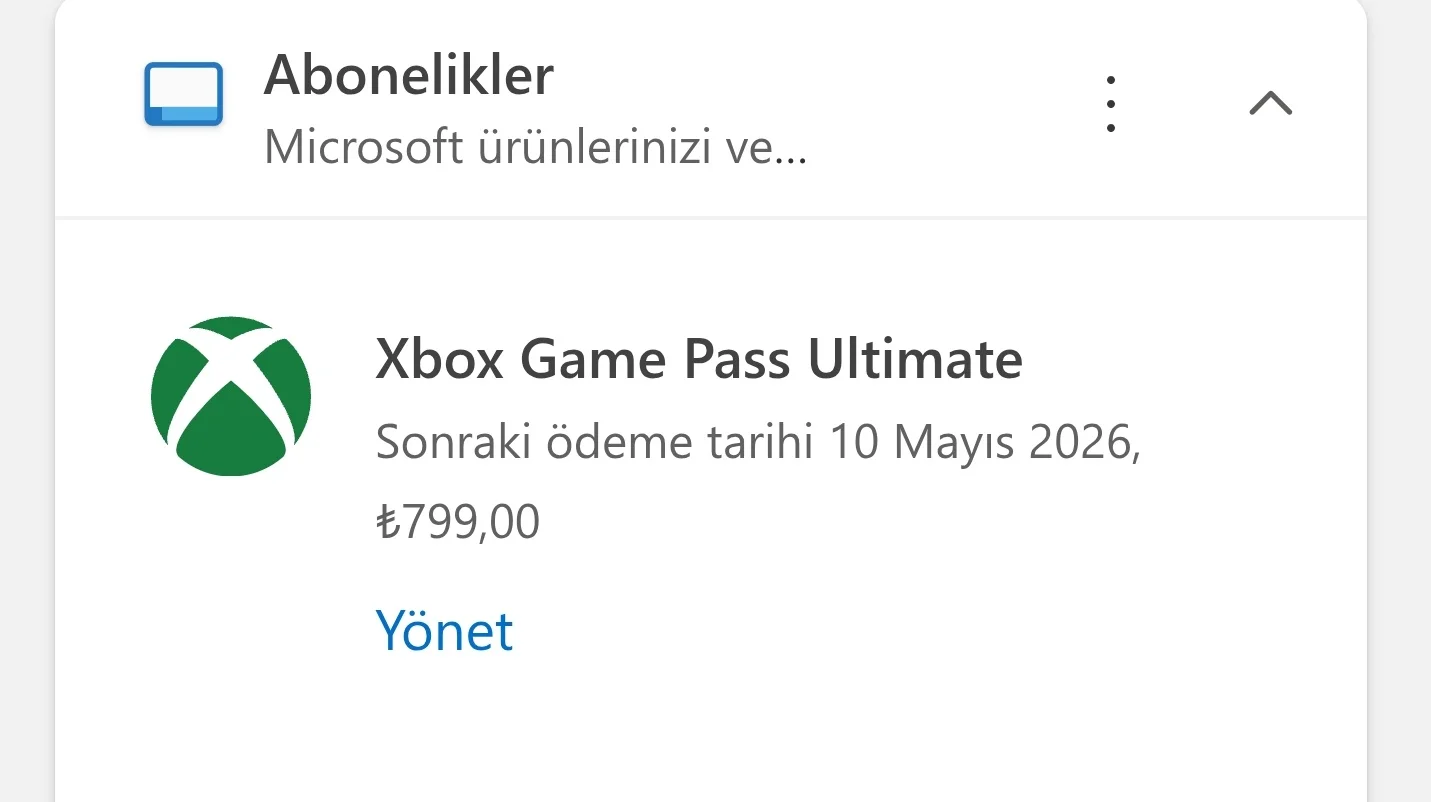Screen dimensions: 1431x802
Task: Collapse the Abonelikler section with chevron
Action: (1270, 103)
